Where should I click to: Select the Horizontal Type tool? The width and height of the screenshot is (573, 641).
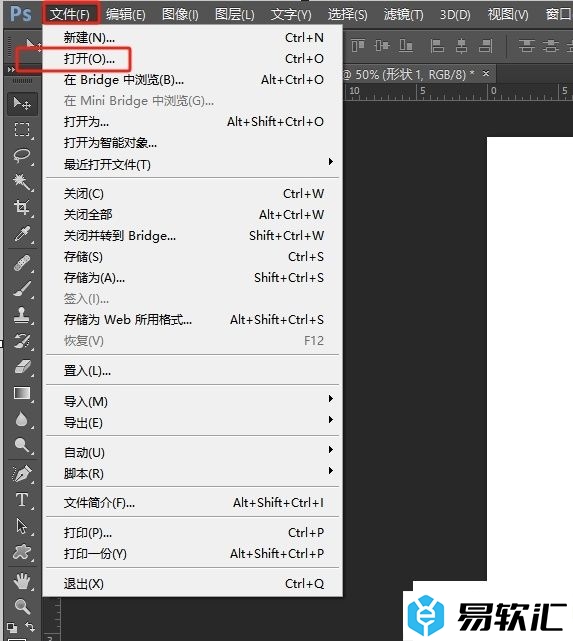(x=22, y=500)
